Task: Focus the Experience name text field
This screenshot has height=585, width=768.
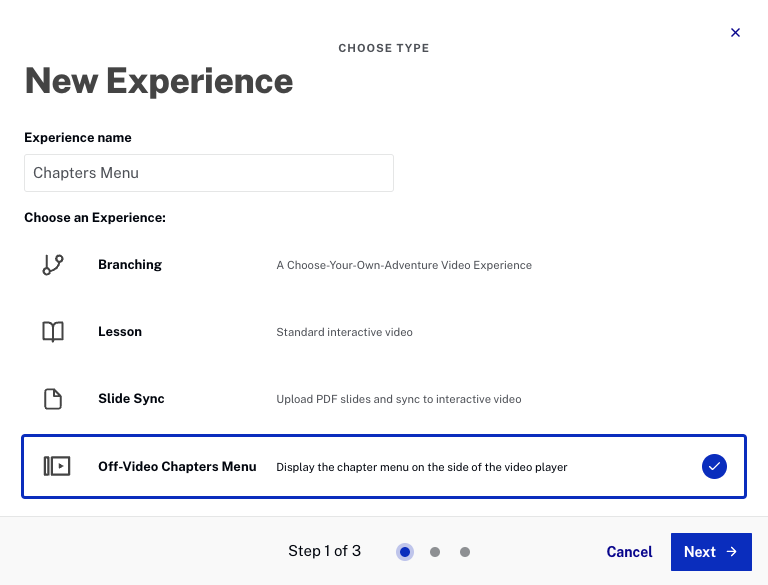Action: [209, 173]
